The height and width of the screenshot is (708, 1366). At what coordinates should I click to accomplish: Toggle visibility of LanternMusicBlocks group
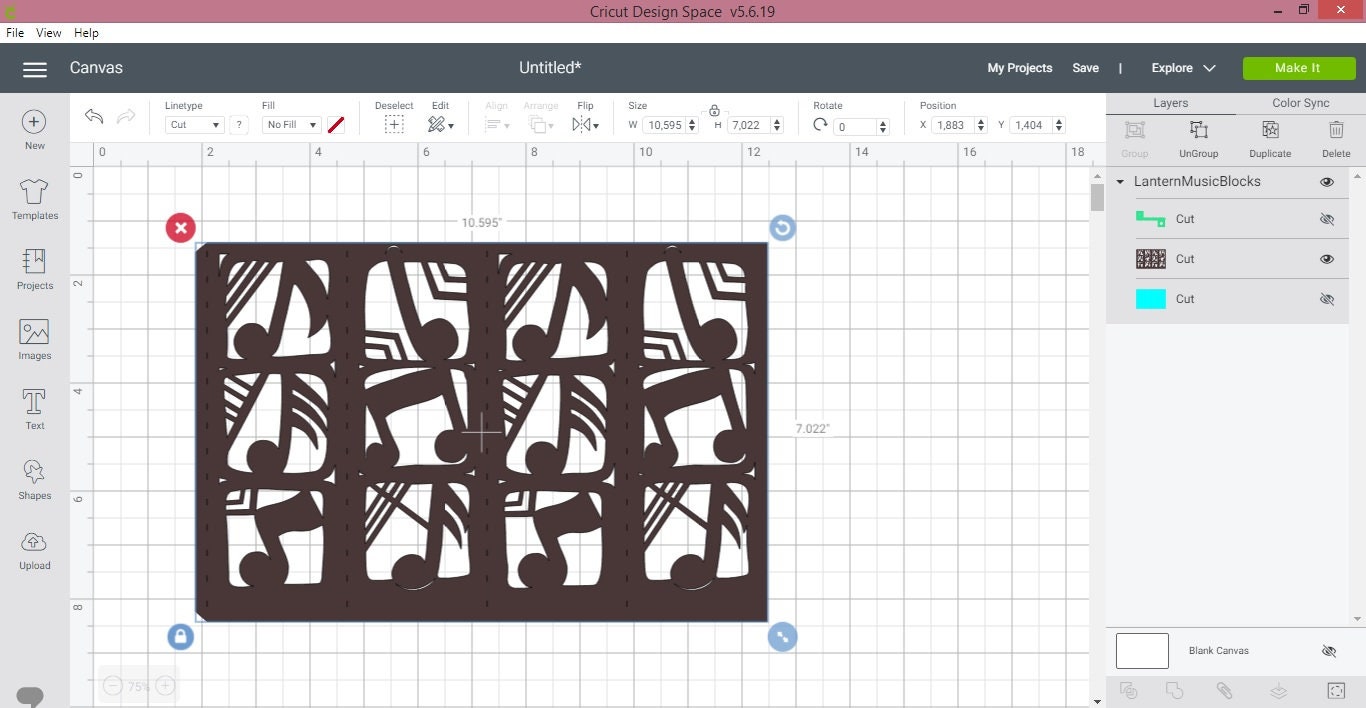tap(1327, 182)
